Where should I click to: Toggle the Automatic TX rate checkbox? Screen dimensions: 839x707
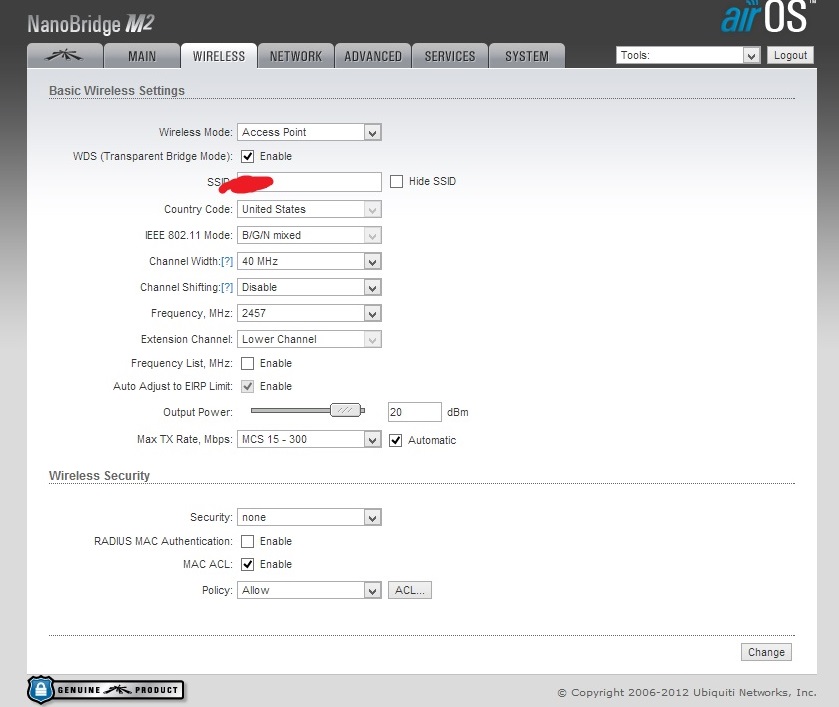395,440
